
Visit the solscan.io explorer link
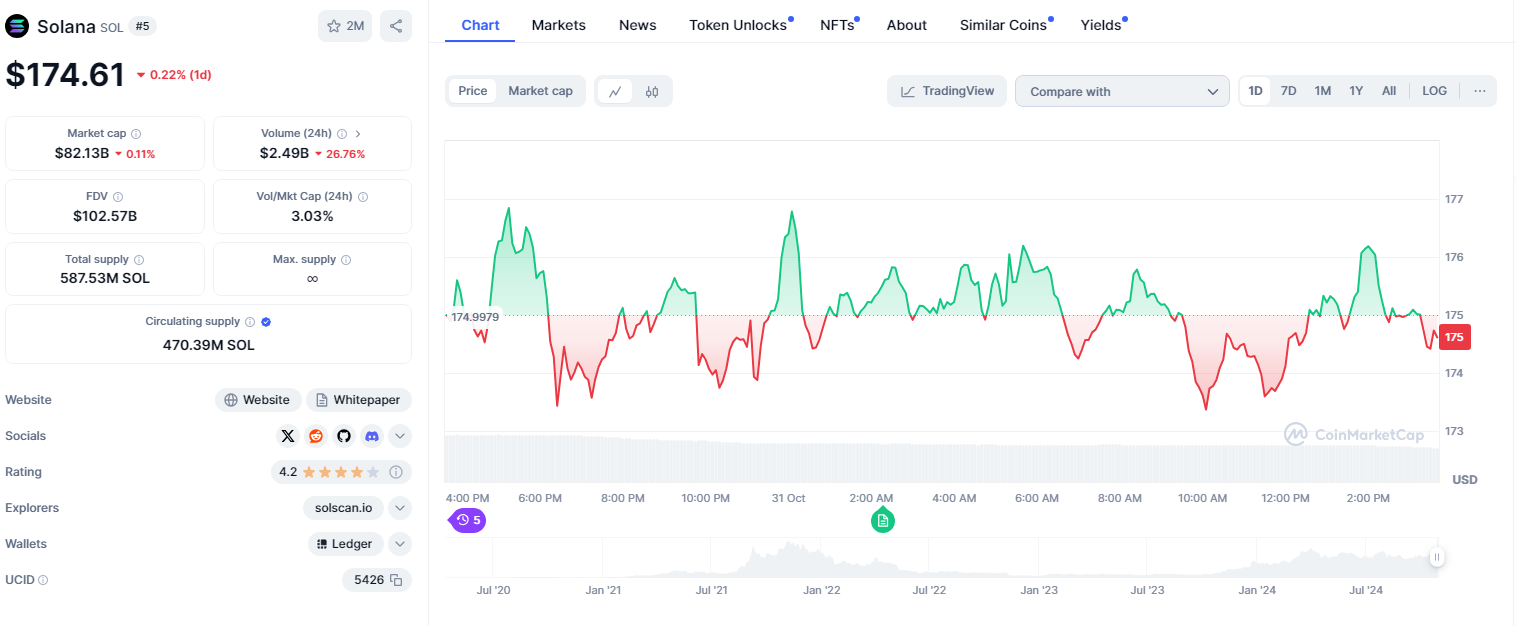(x=343, y=507)
